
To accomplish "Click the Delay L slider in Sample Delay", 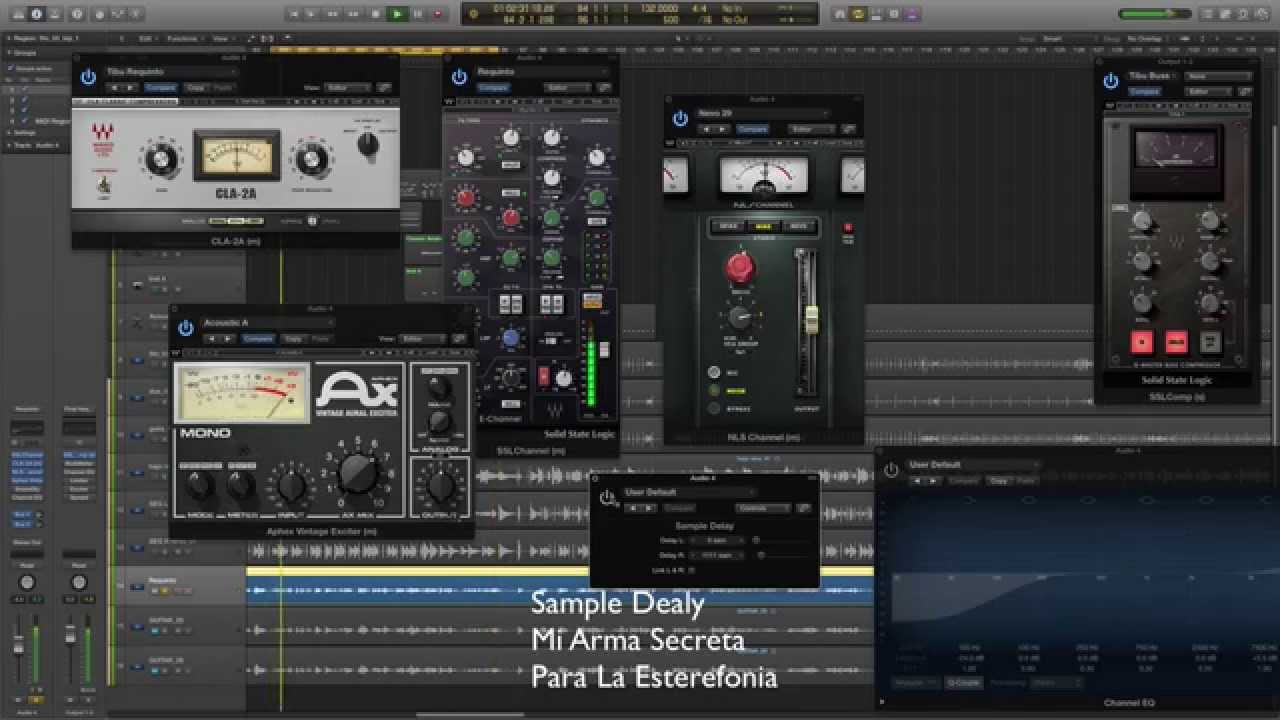I will [x=779, y=540].
